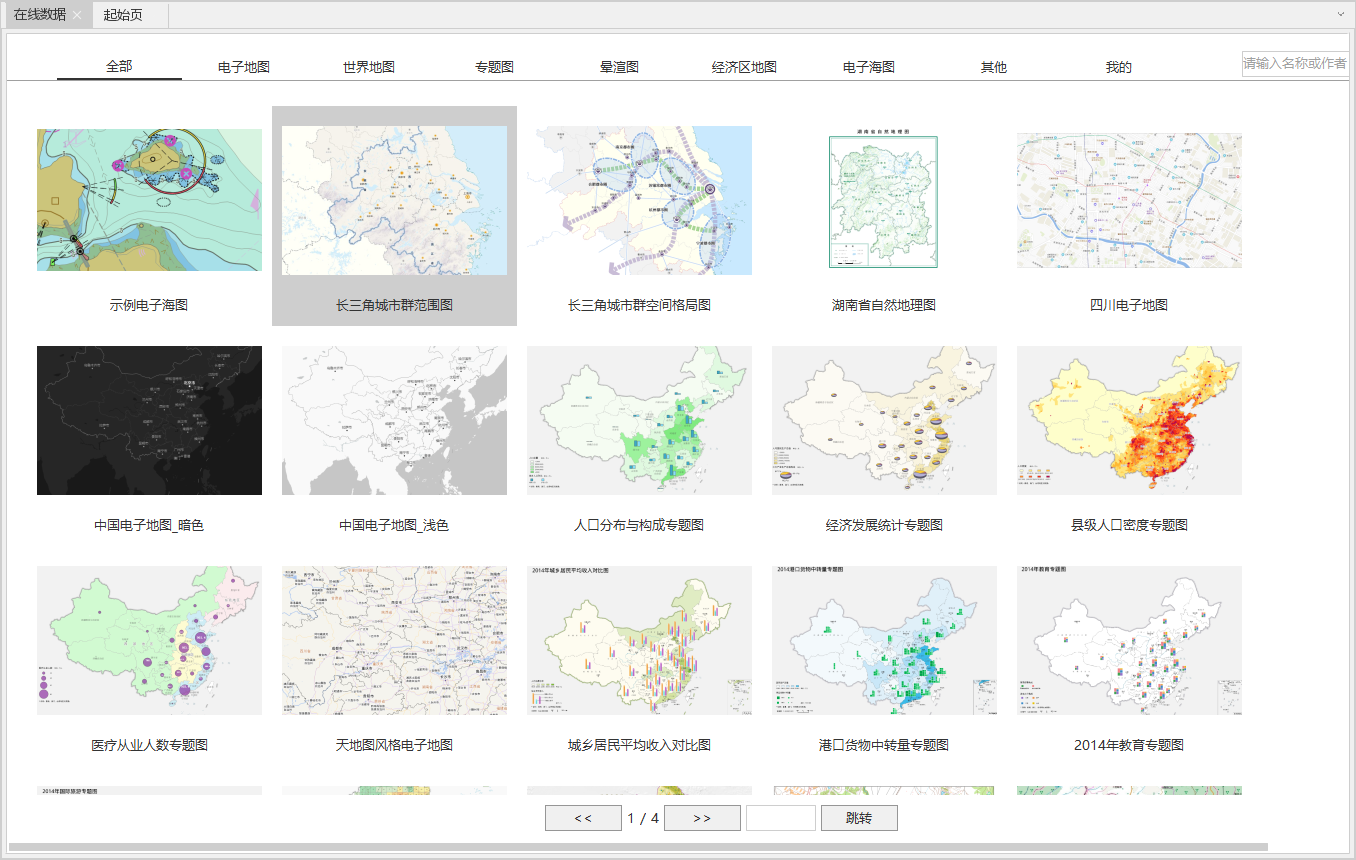
Task: Click the horizontal scrollbar at the bottom
Action: coord(638,847)
